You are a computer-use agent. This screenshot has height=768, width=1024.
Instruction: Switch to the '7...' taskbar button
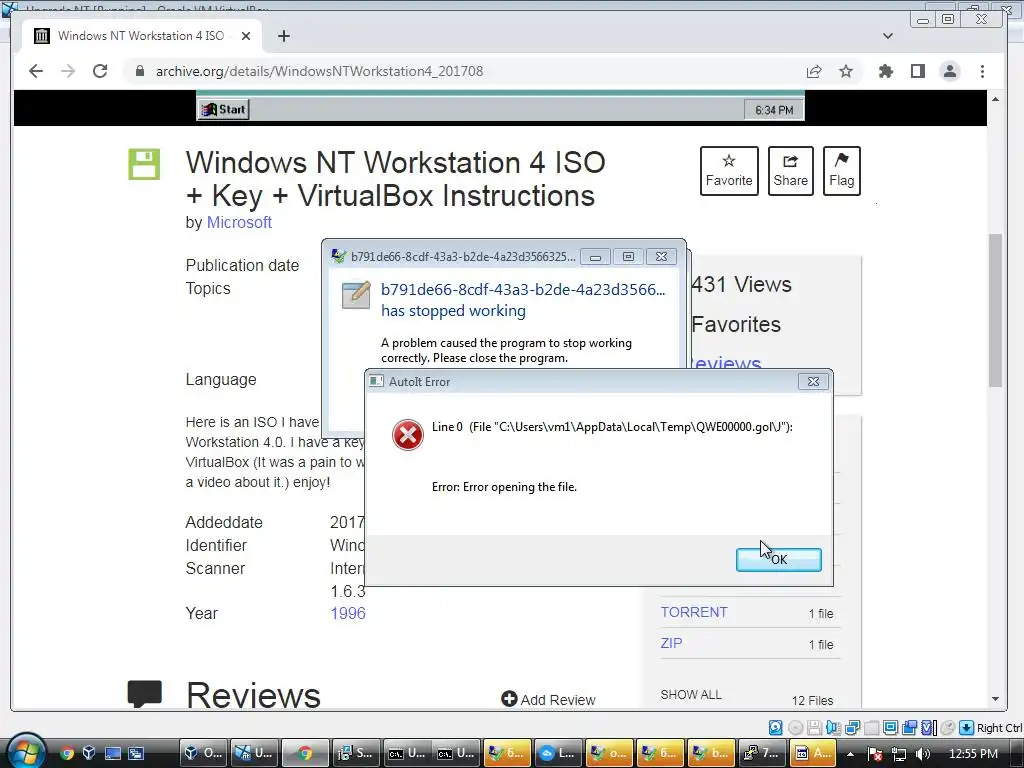coord(762,753)
